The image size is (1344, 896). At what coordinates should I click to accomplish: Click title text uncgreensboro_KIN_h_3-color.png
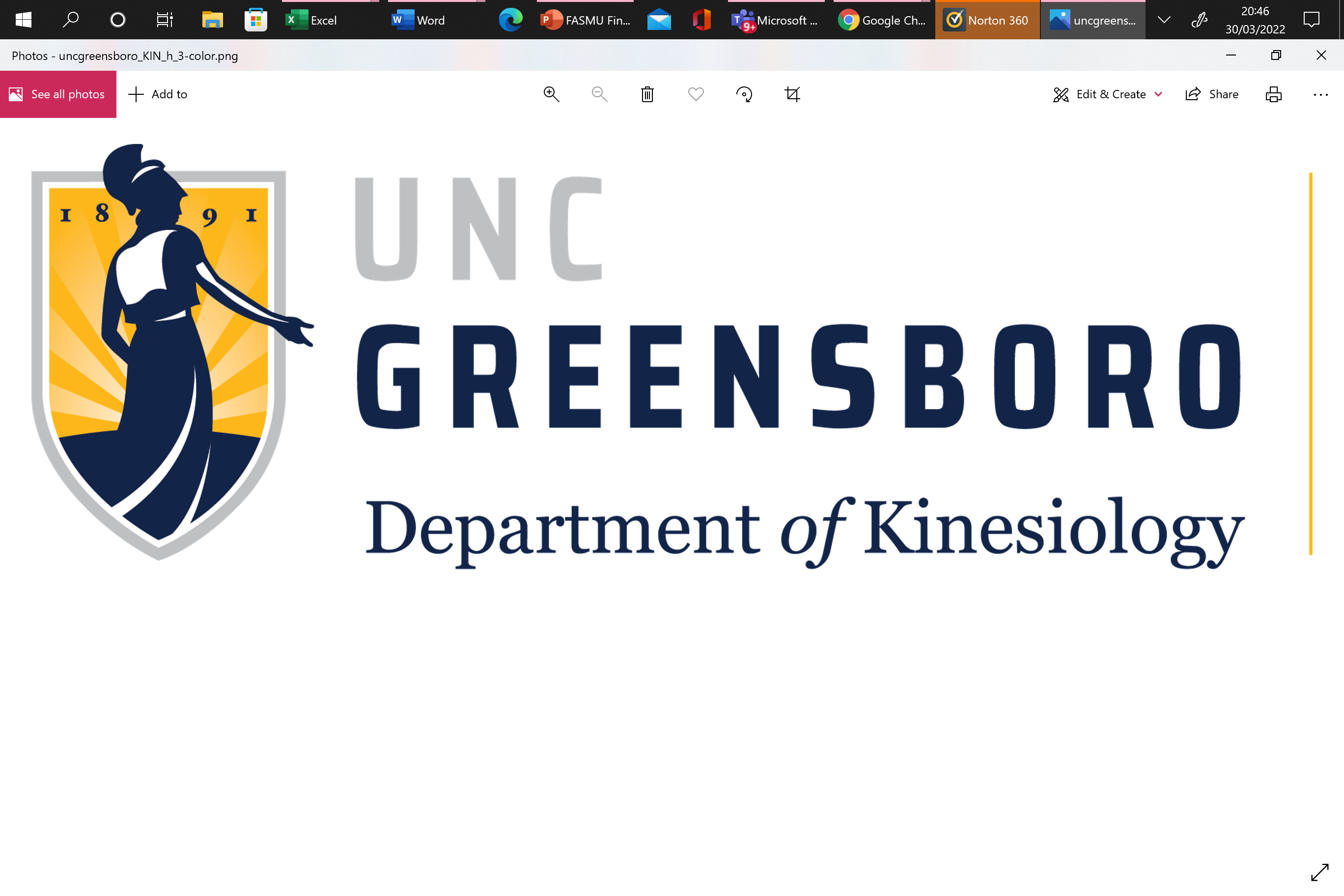point(148,56)
